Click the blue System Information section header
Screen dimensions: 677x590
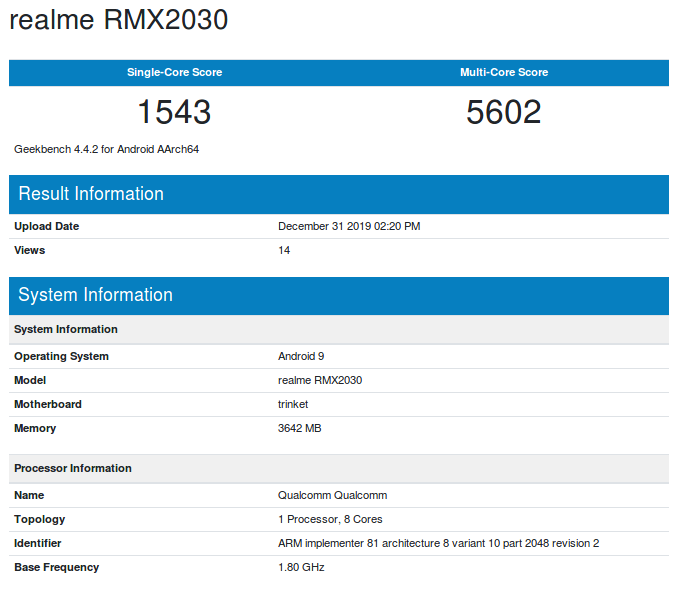(339, 296)
